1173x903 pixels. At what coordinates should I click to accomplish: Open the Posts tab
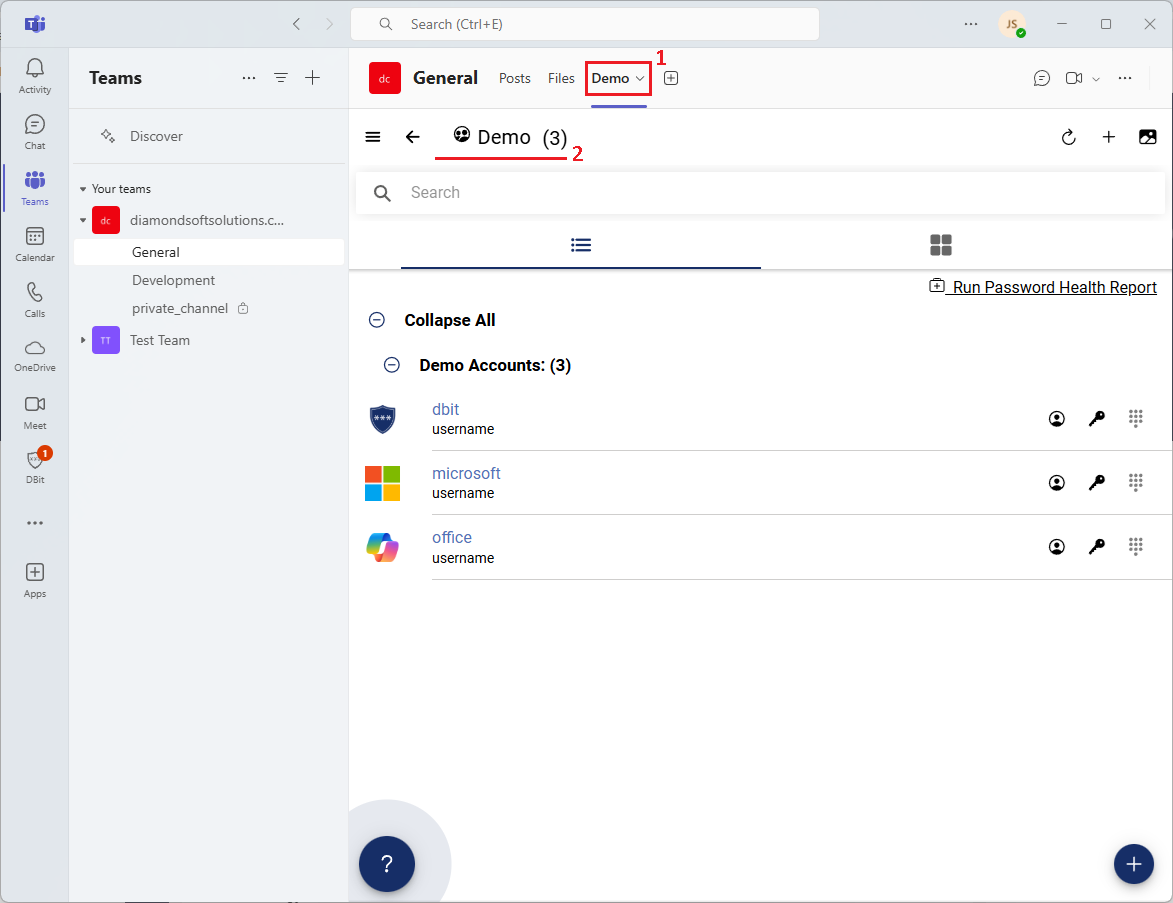(x=515, y=79)
